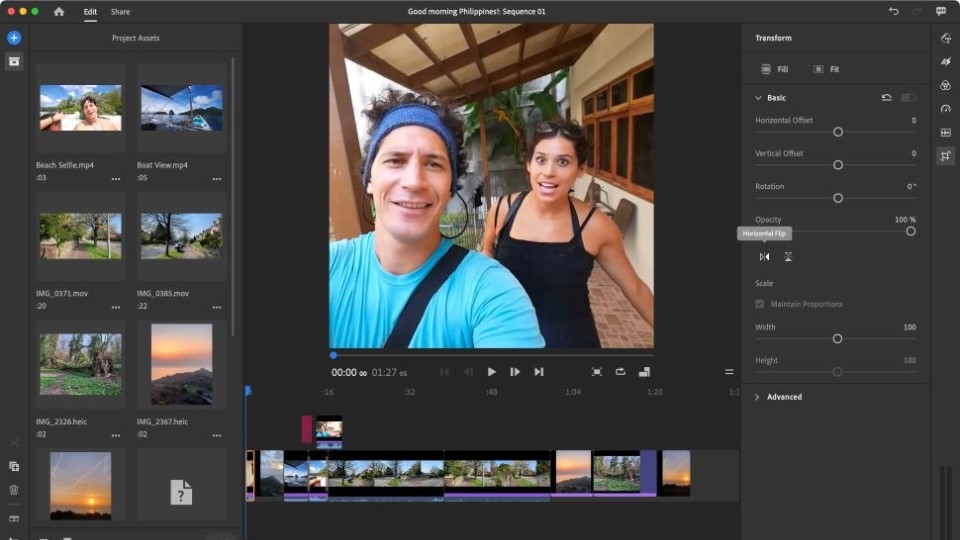
Task: Toggle loop playback icon
Action: (620, 372)
